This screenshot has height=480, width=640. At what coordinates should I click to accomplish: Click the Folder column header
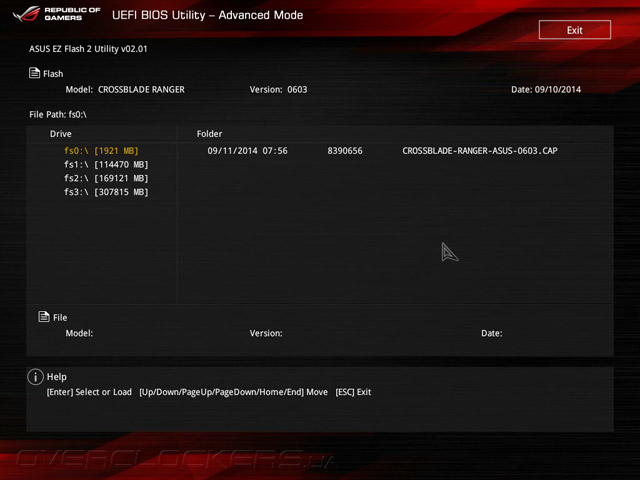(x=209, y=134)
